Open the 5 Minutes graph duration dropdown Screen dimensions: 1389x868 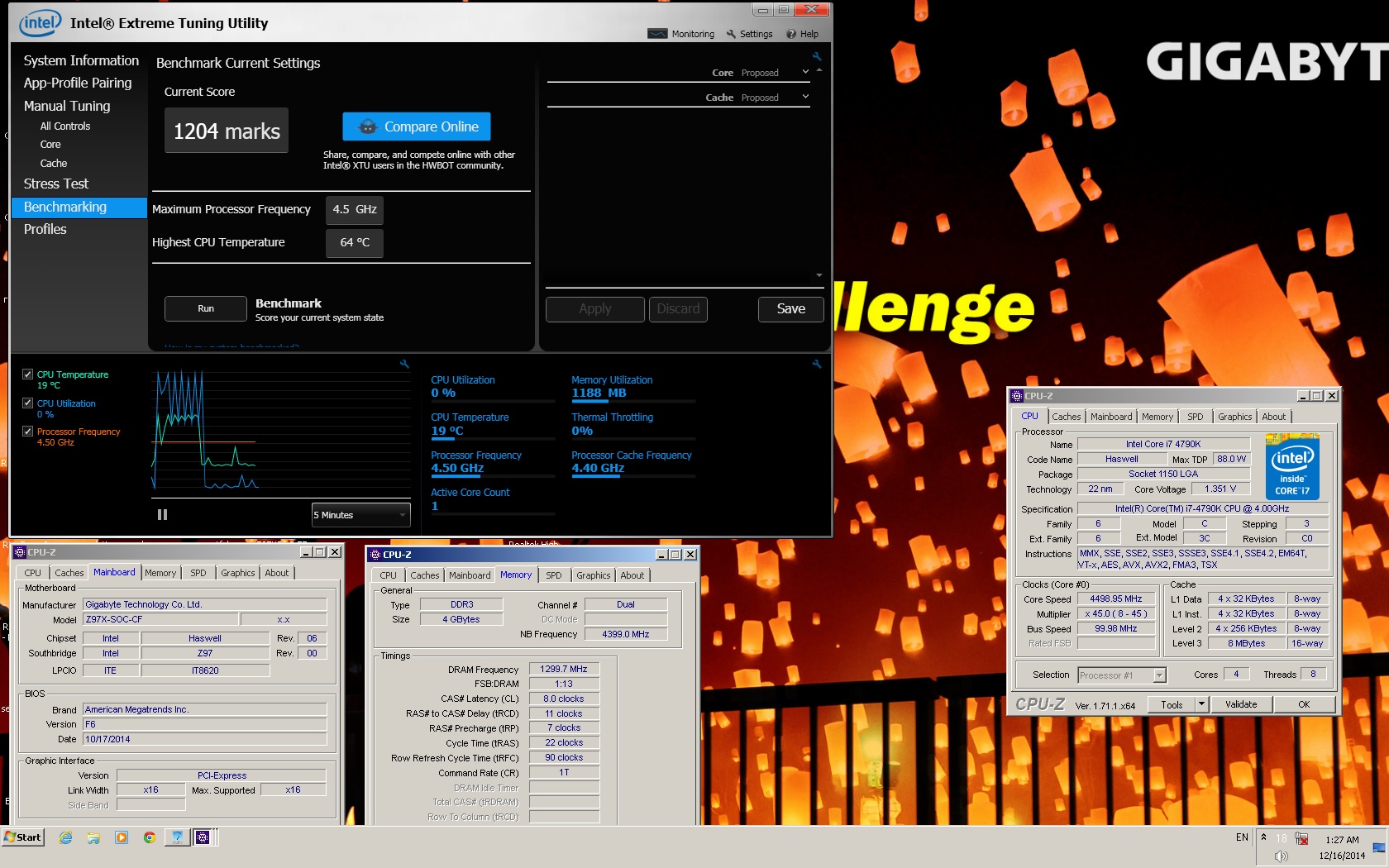pos(361,515)
